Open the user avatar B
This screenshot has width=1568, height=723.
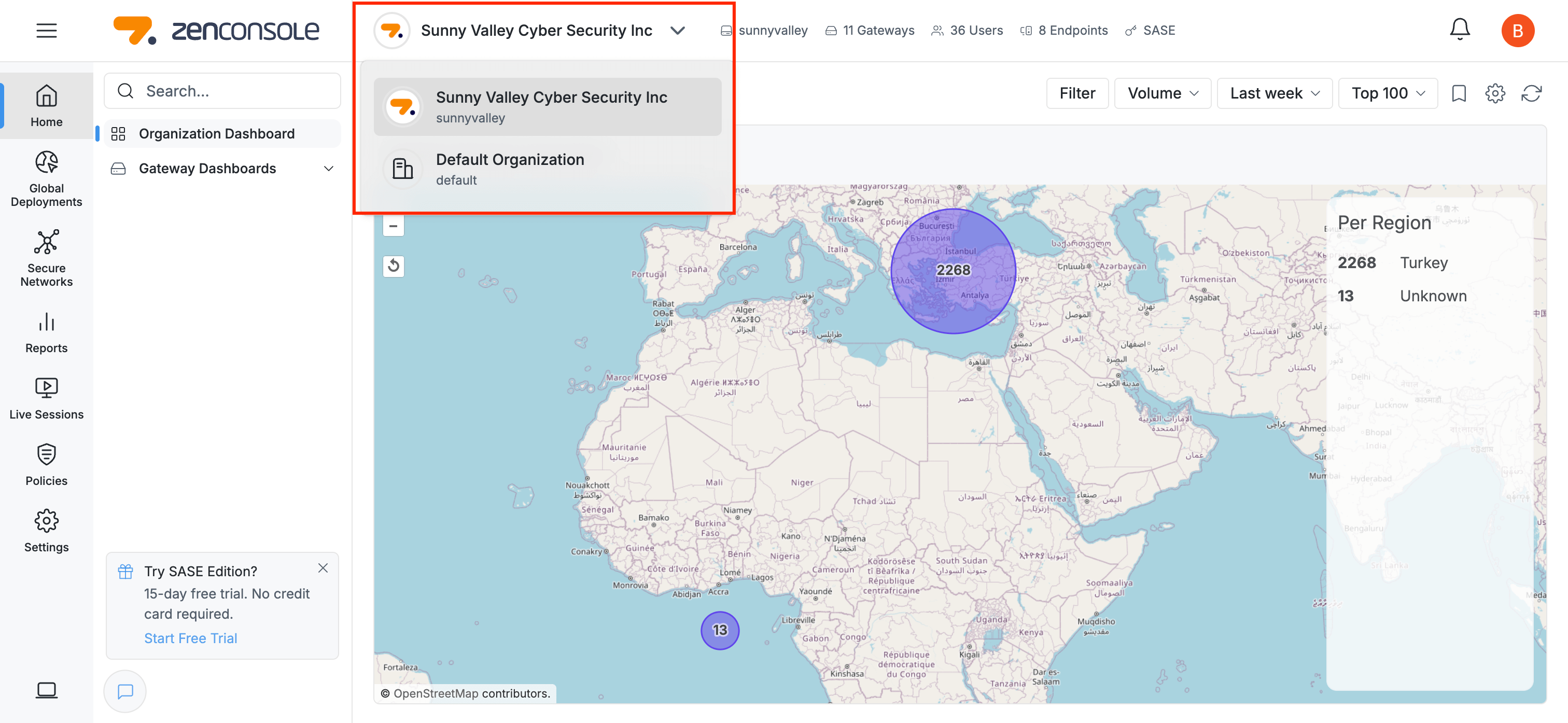(x=1517, y=31)
